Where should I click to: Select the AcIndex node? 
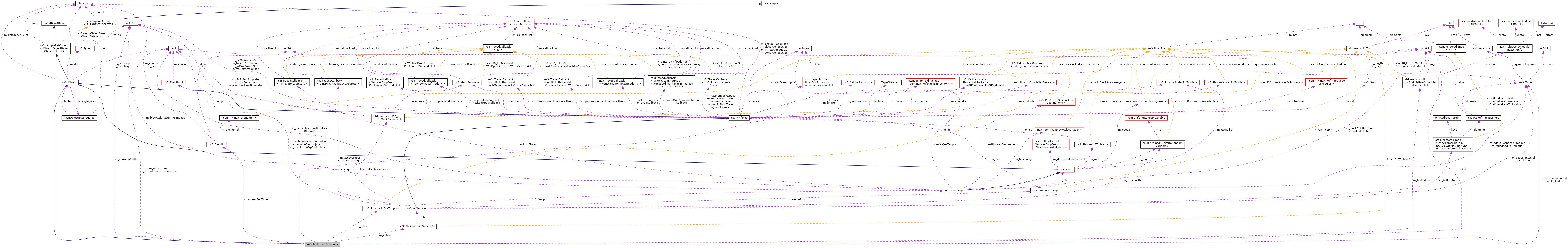tap(804, 48)
